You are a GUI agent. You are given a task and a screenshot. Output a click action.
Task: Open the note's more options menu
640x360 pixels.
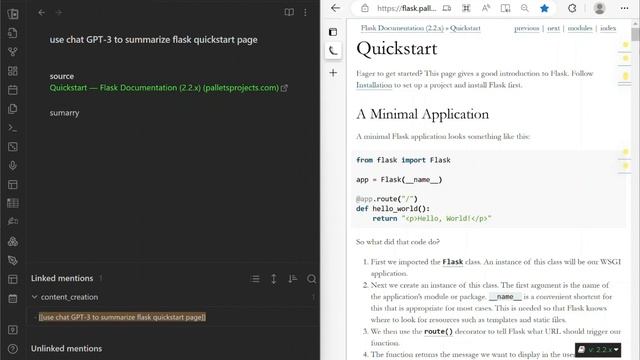coord(305,13)
